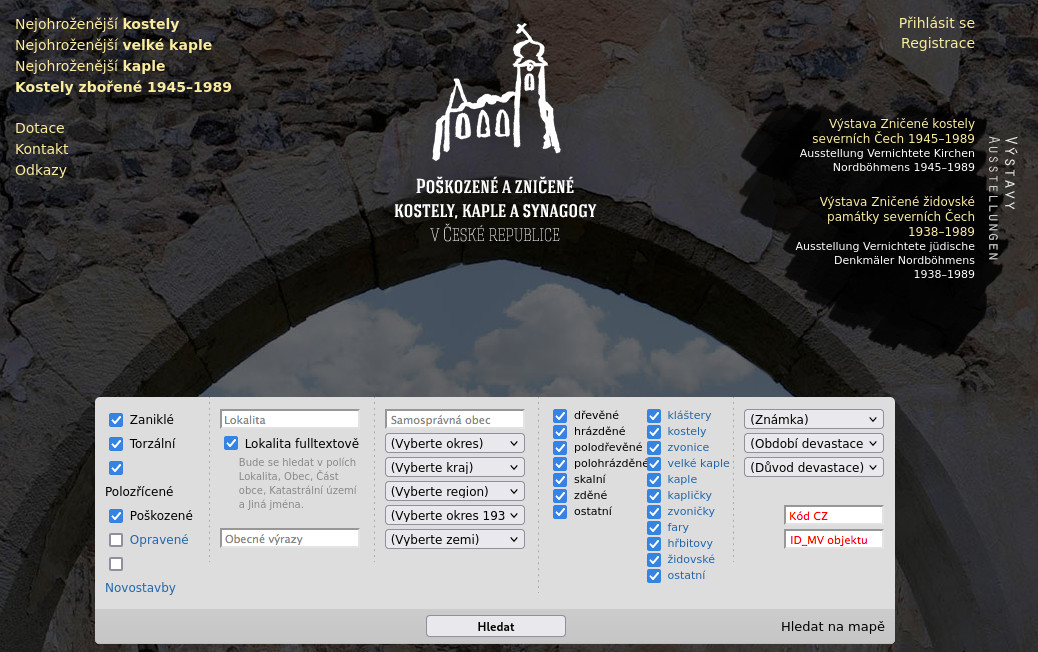The height and width of the screenshot is (652, 1038).
Task: Toggle the fary checkbox
Action: pos(654,528)
